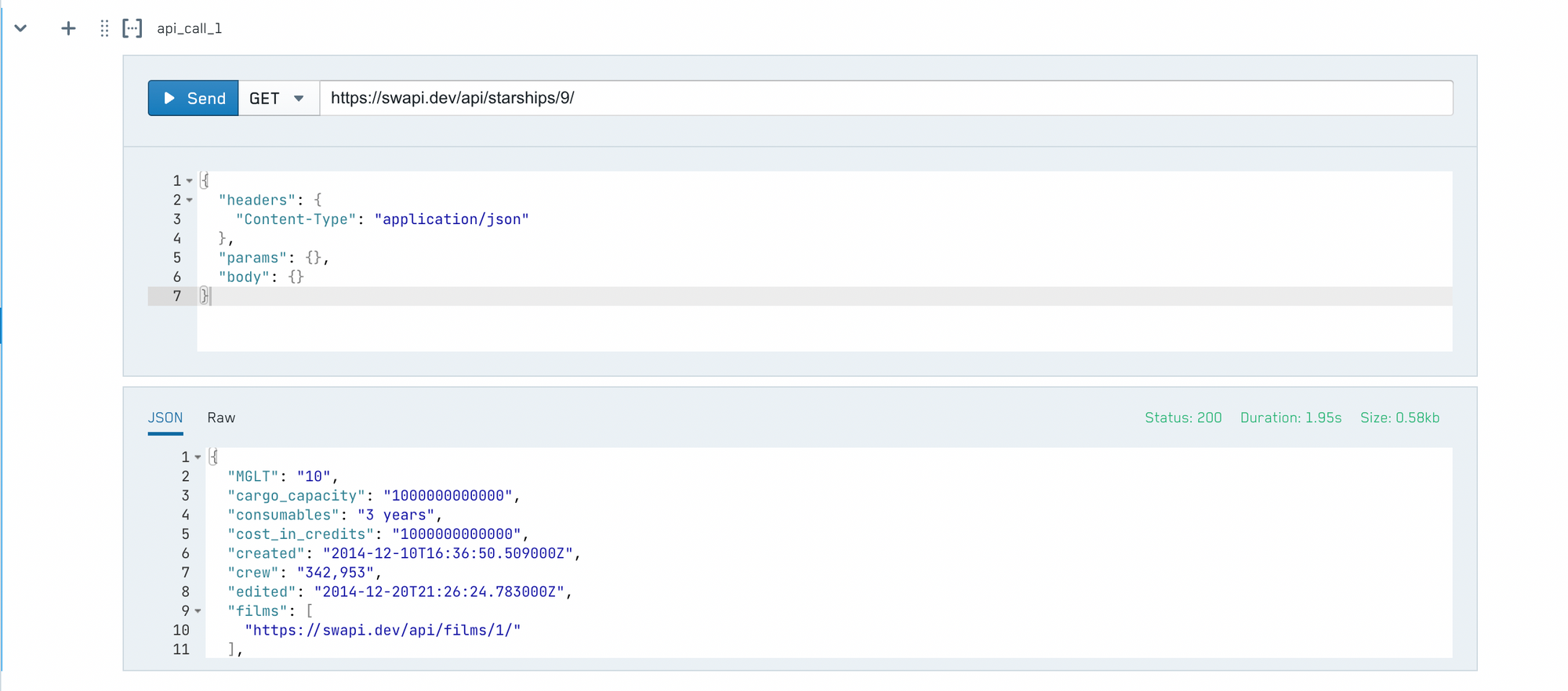This screenshot has height=691, width=1568.
Task: Click the plus icon to add cell
Action: [x=68, y=29]
